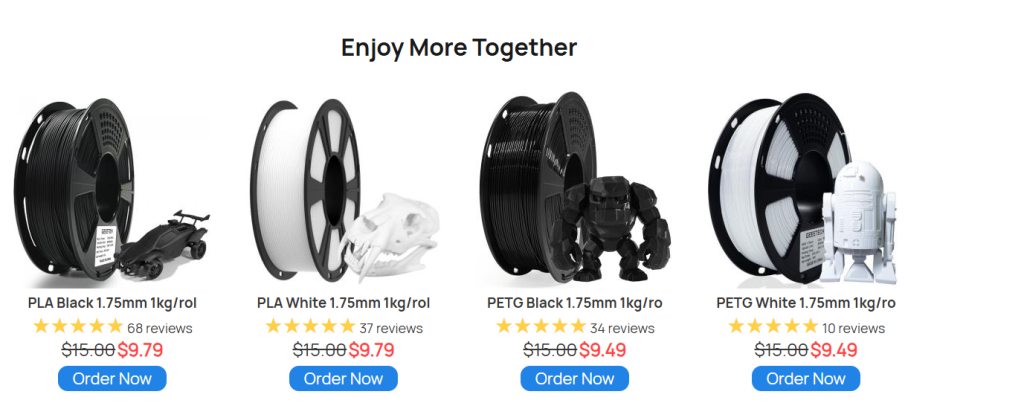Viewport: 1024px width, 403px height.
Task: Order the PLA Black filament now
Action: [112, 378]
